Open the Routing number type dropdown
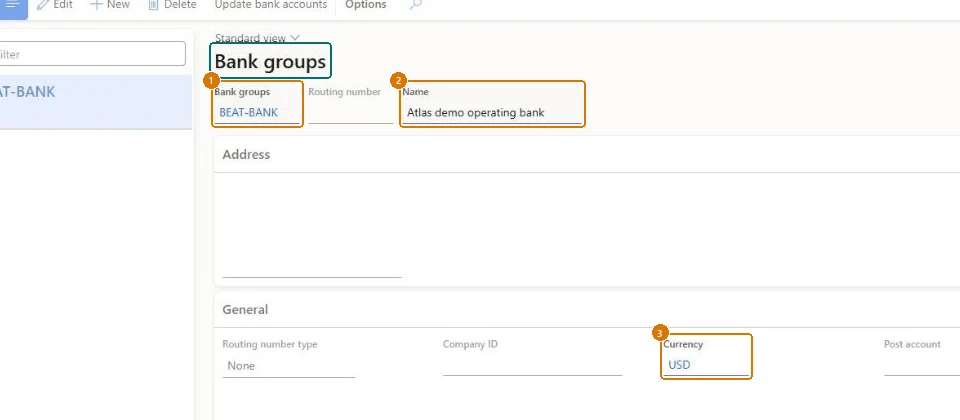Viewport: 960px width, 420px height. point(288,366)
